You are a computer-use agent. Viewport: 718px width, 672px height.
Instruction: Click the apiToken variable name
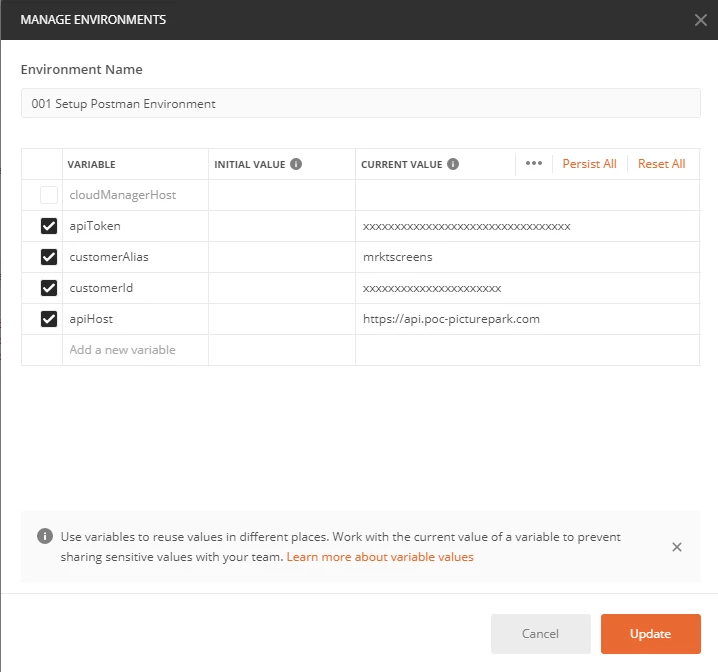point(95,226)
